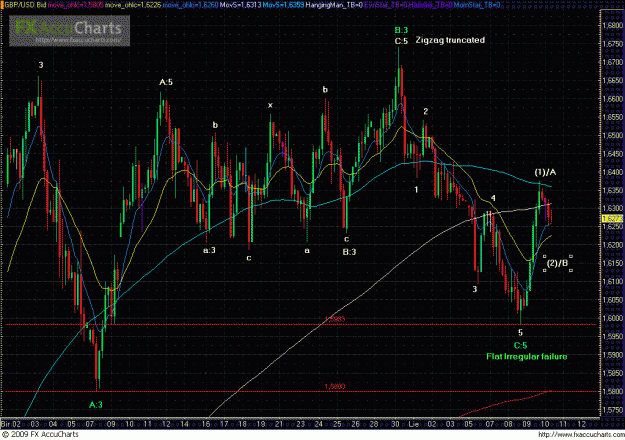Click the © 2009 FX AccuCharts copyright text
Viewport: 625px width, 440px height.
click(x=40, y=434)
